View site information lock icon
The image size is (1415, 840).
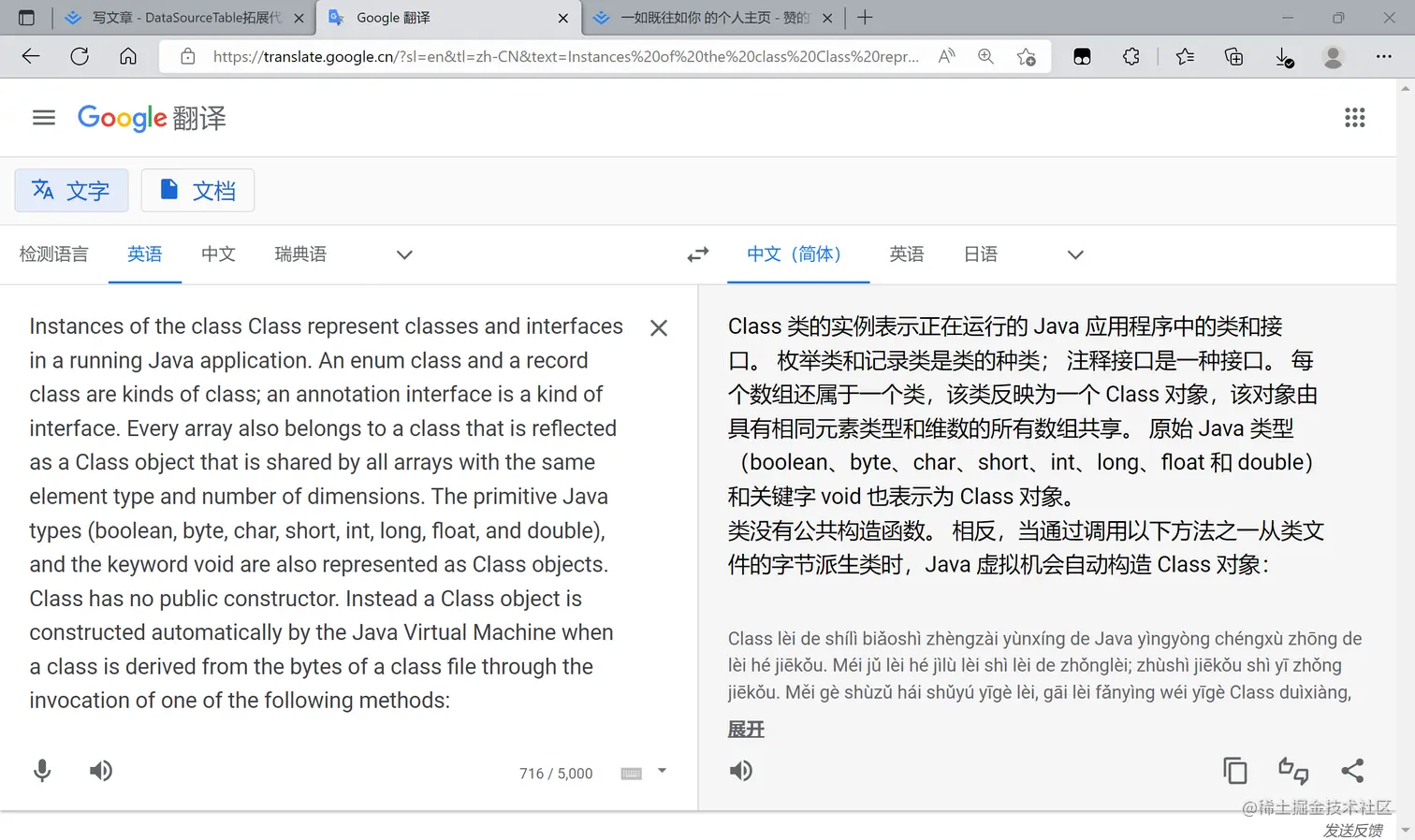coord(188,57)
